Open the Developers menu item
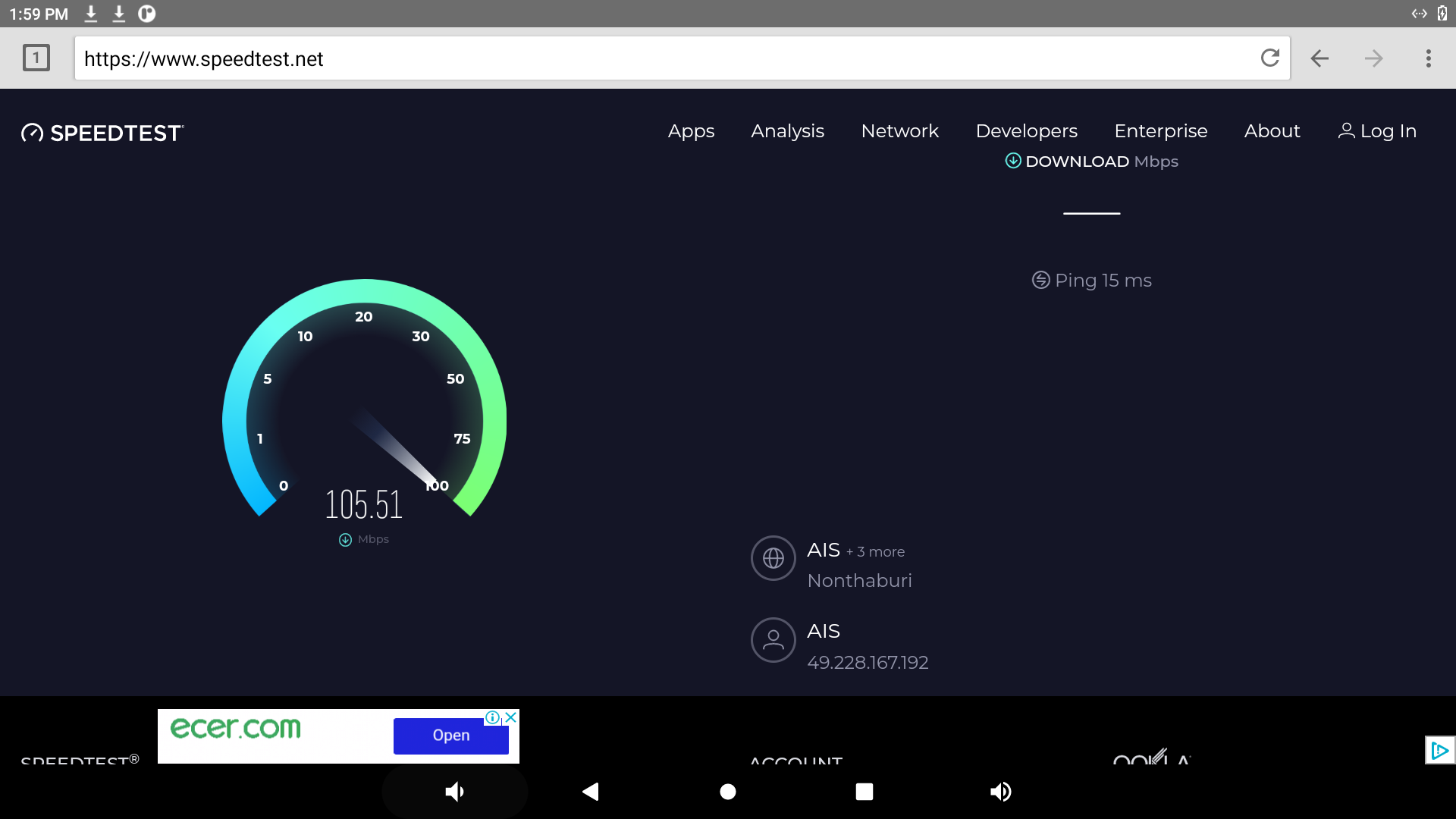The height and width of the screenshot is (819, 1456). point(1026,131)
